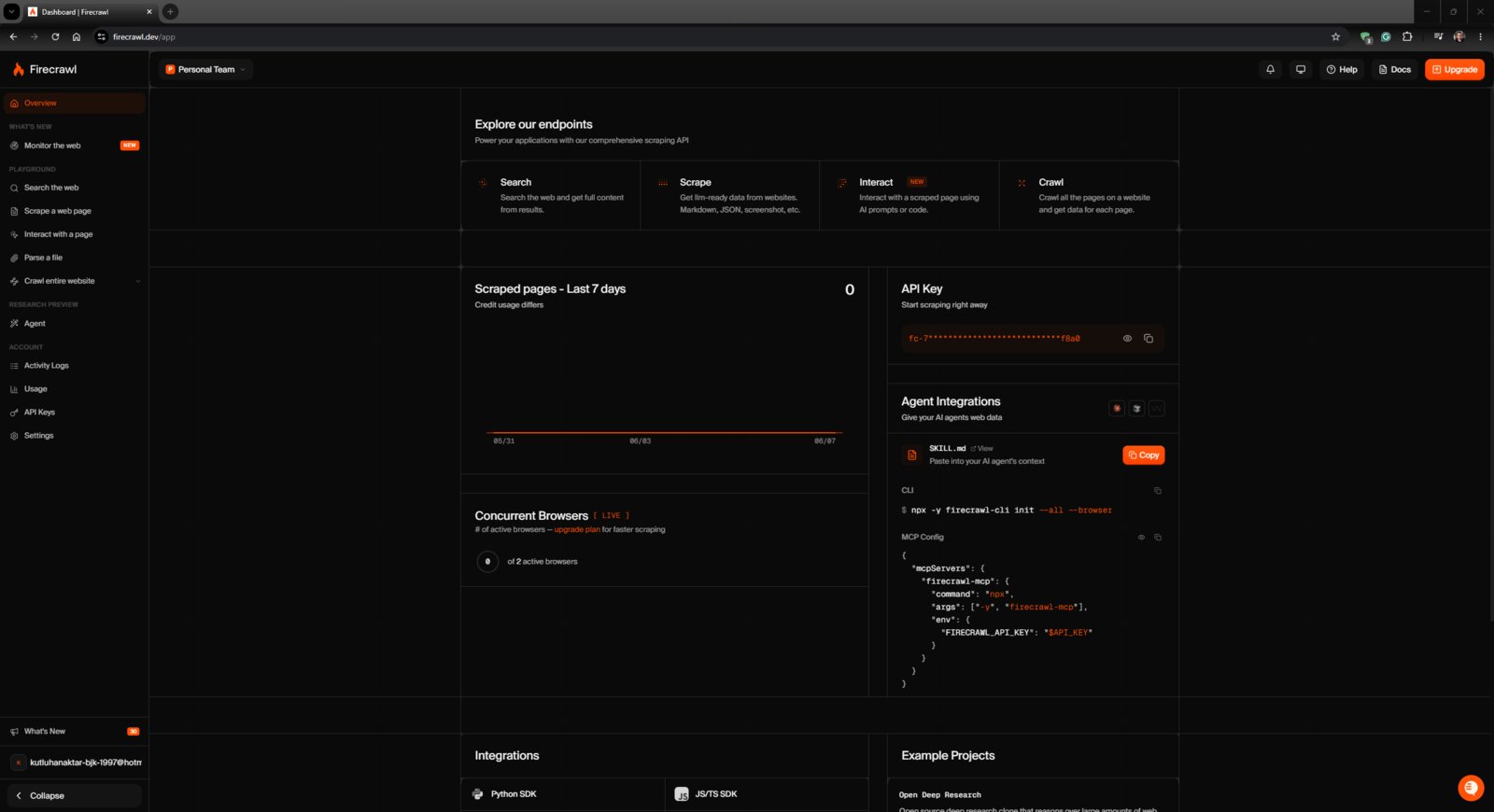Open the Chrome three-dot menu
The image size is (1494, 812).
[1480, 37]
